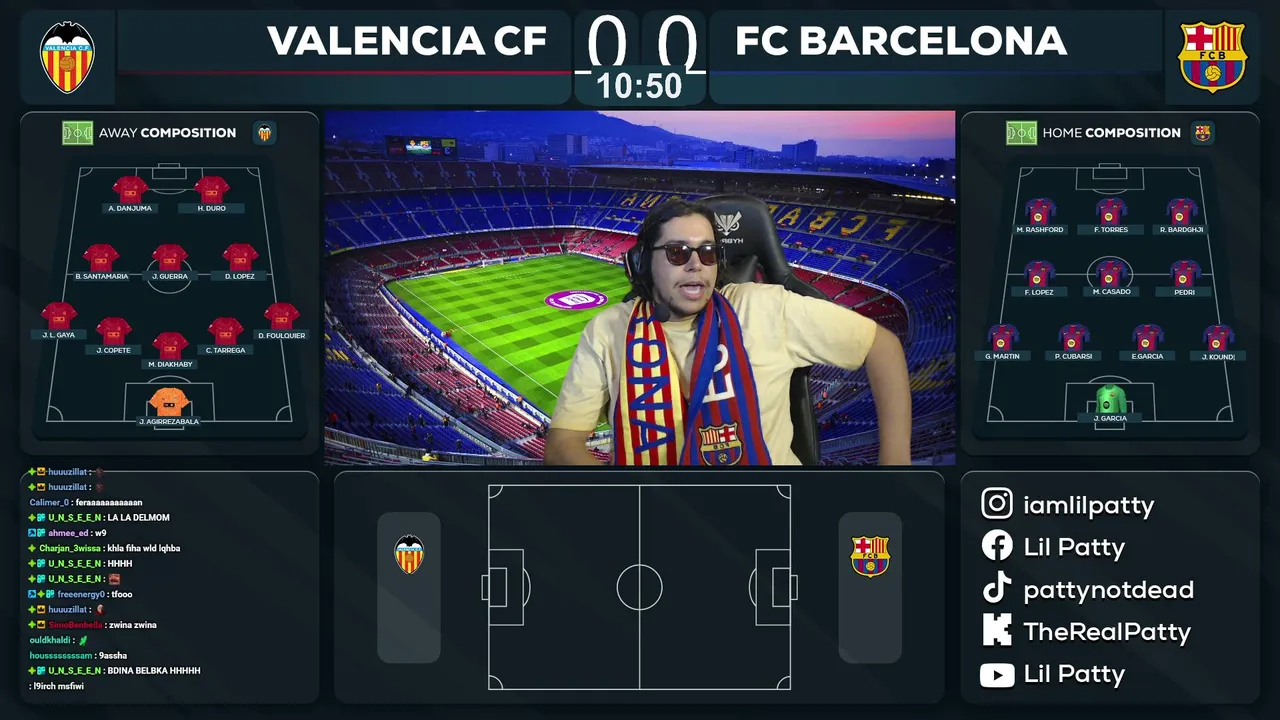Click the 10:50 match timer
The image size is (1280, 720).
pyautogui.click(x=639, y=86)
